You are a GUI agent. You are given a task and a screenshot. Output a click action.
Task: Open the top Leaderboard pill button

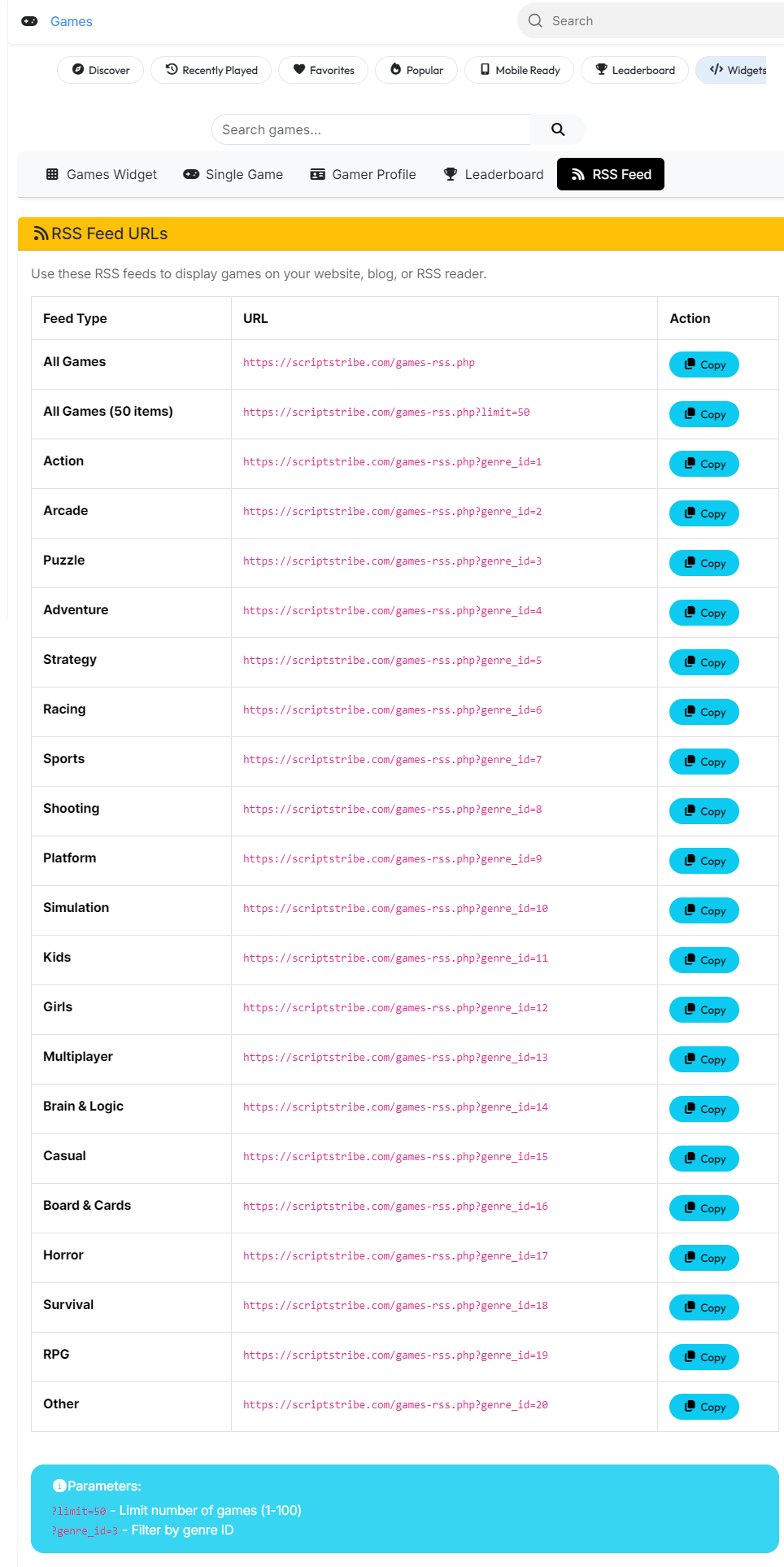point(634,70)
